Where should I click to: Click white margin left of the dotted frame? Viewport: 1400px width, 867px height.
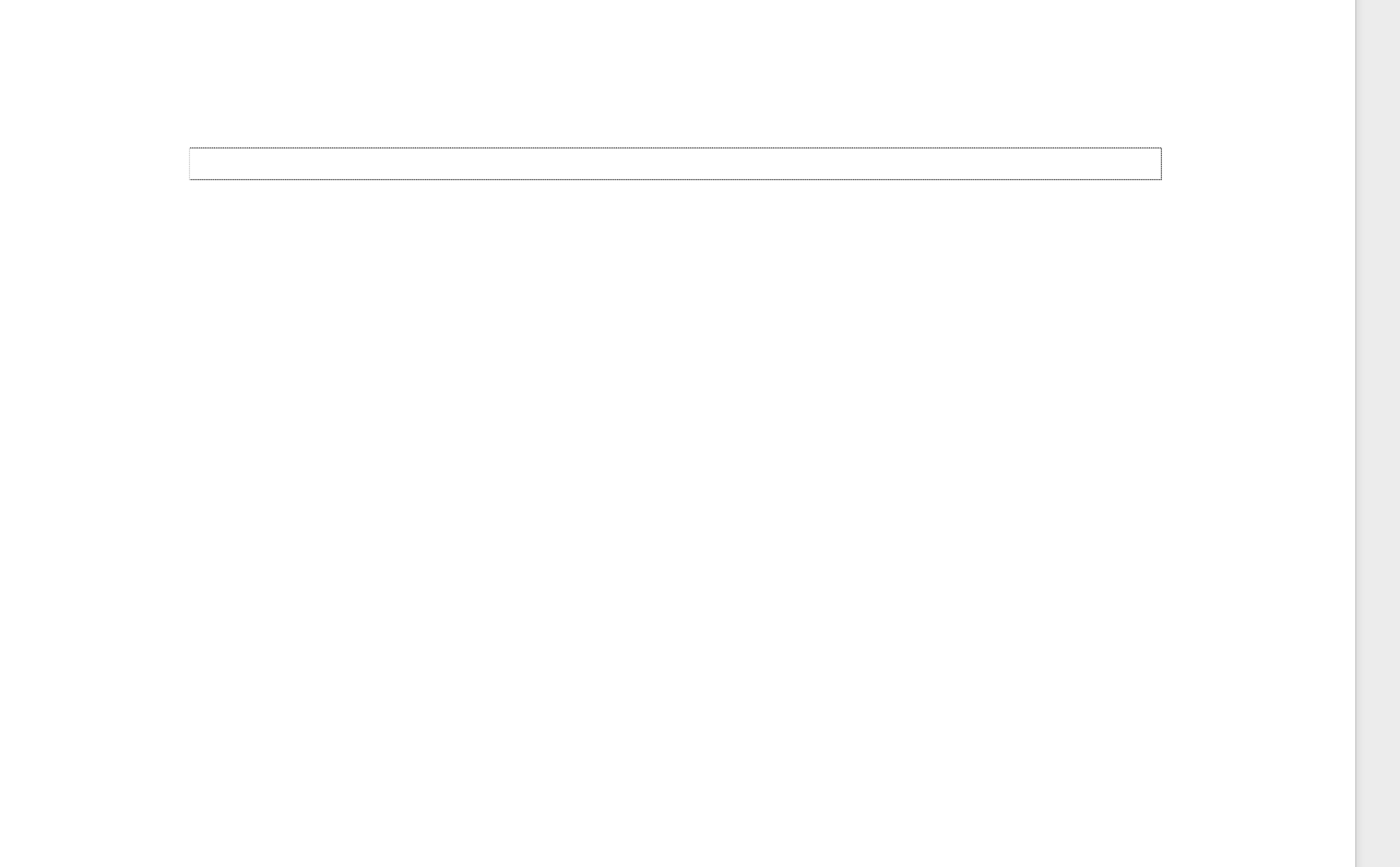pos(94,164)
